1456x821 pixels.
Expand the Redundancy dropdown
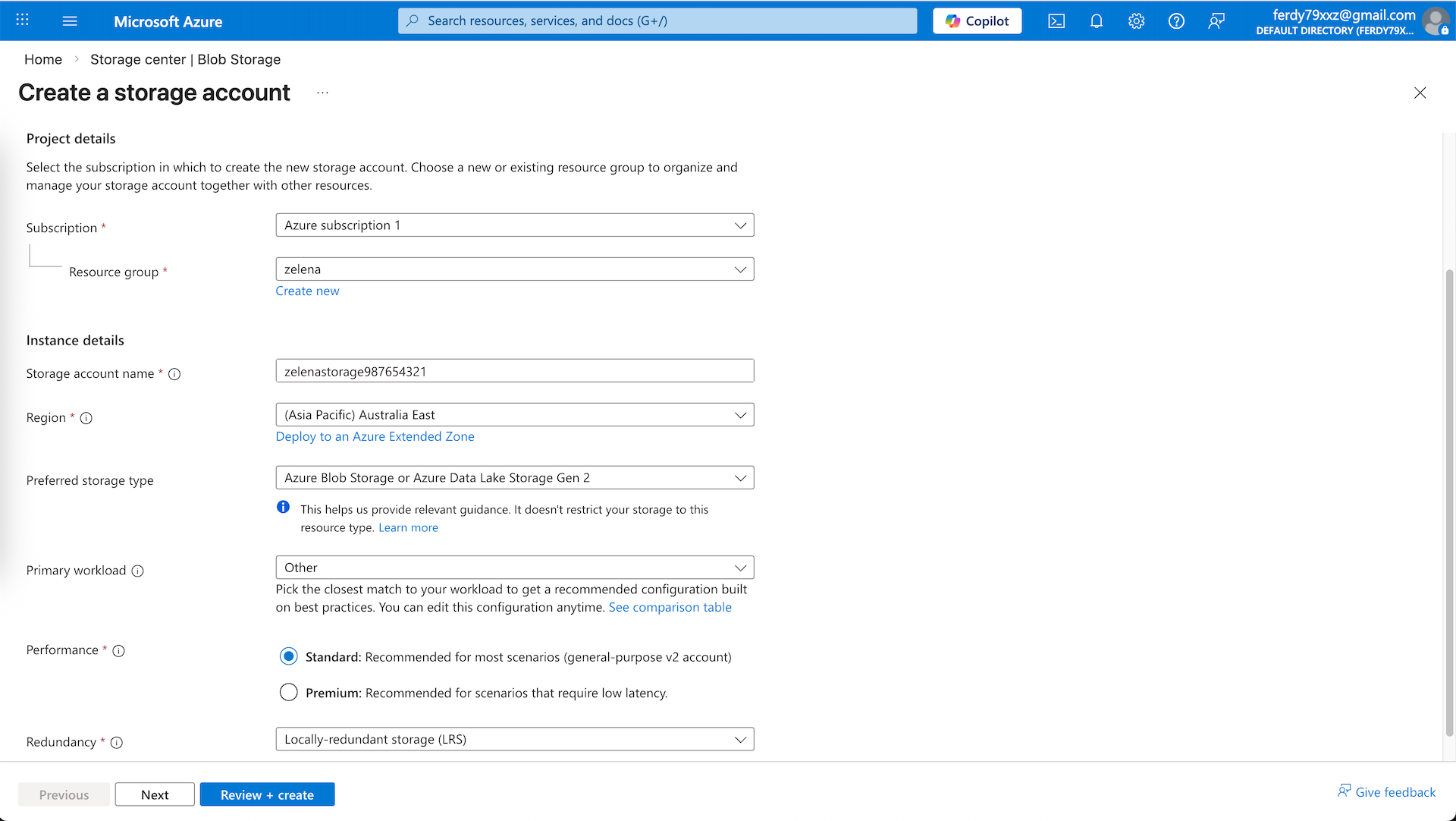click(514, 739)
